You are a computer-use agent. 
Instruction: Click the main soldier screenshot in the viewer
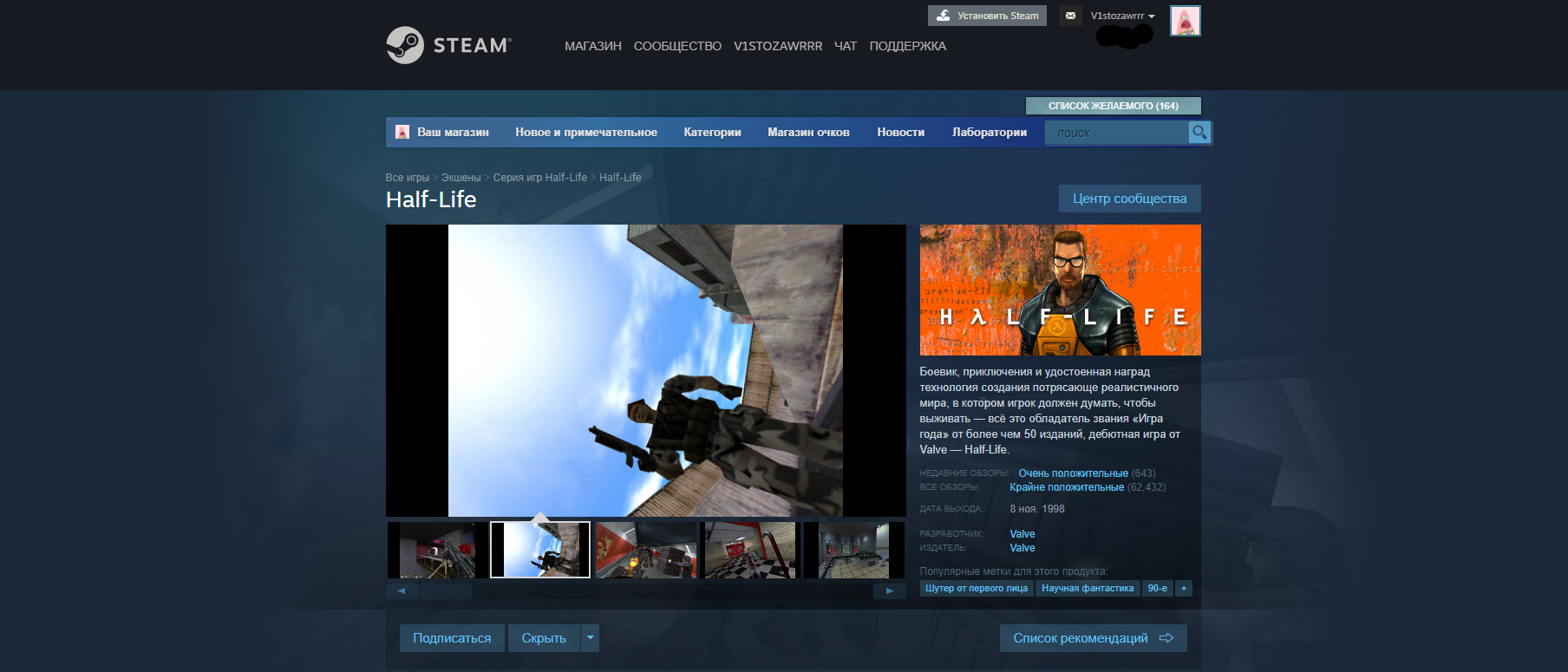point(645,371)
